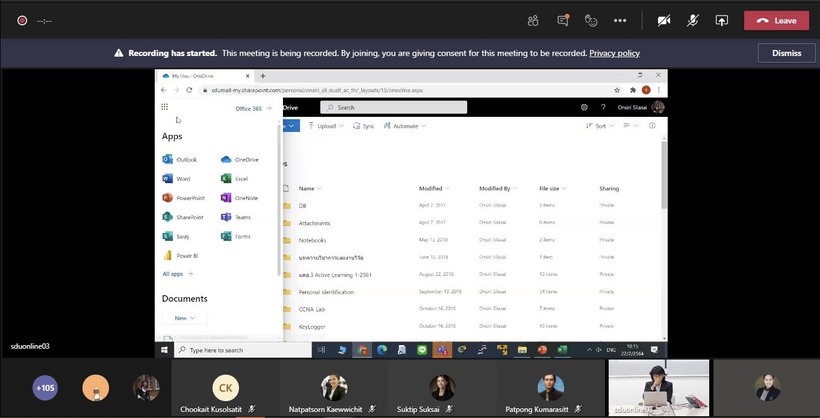Open the Office 365 link
Image resolution: width=820 pixels, height=418 pixels.
254,108
